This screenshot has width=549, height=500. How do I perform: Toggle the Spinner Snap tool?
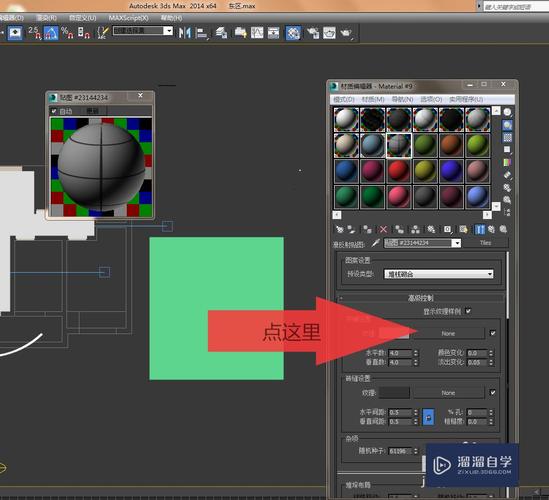(x=84, y=33)
